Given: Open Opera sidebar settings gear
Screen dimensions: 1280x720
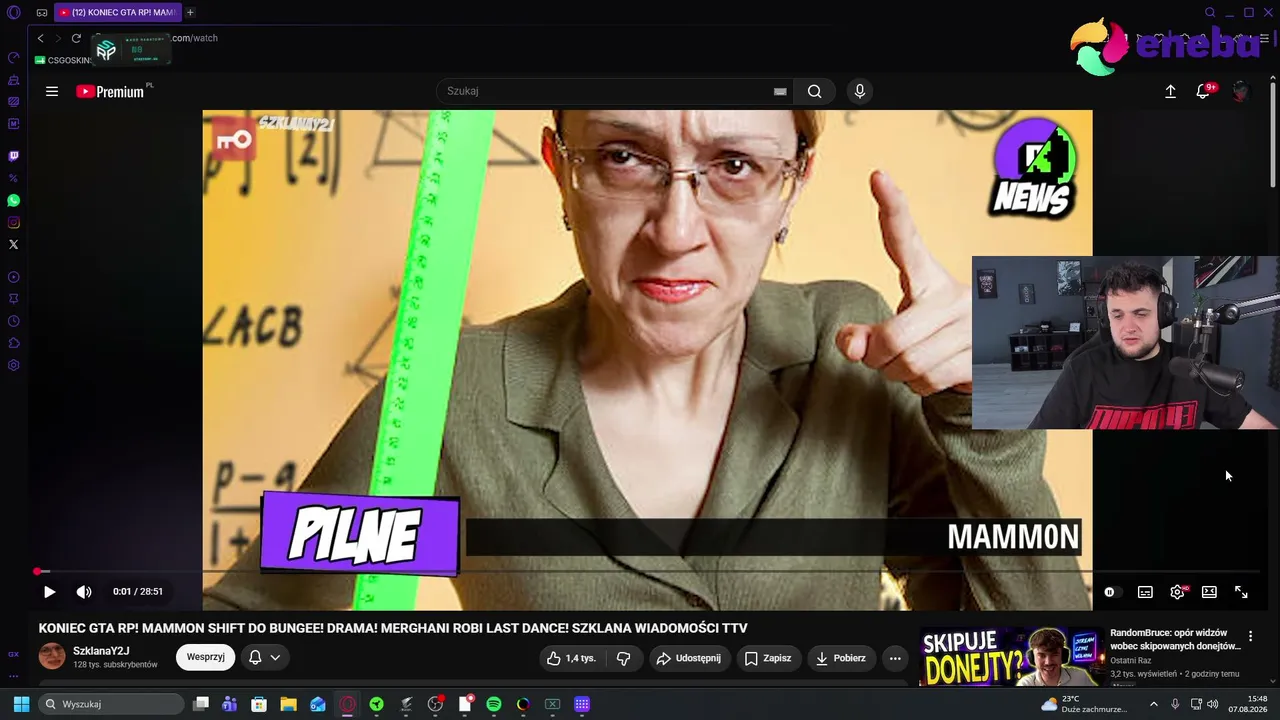Looking at the screenshot, I should [14, 365].
